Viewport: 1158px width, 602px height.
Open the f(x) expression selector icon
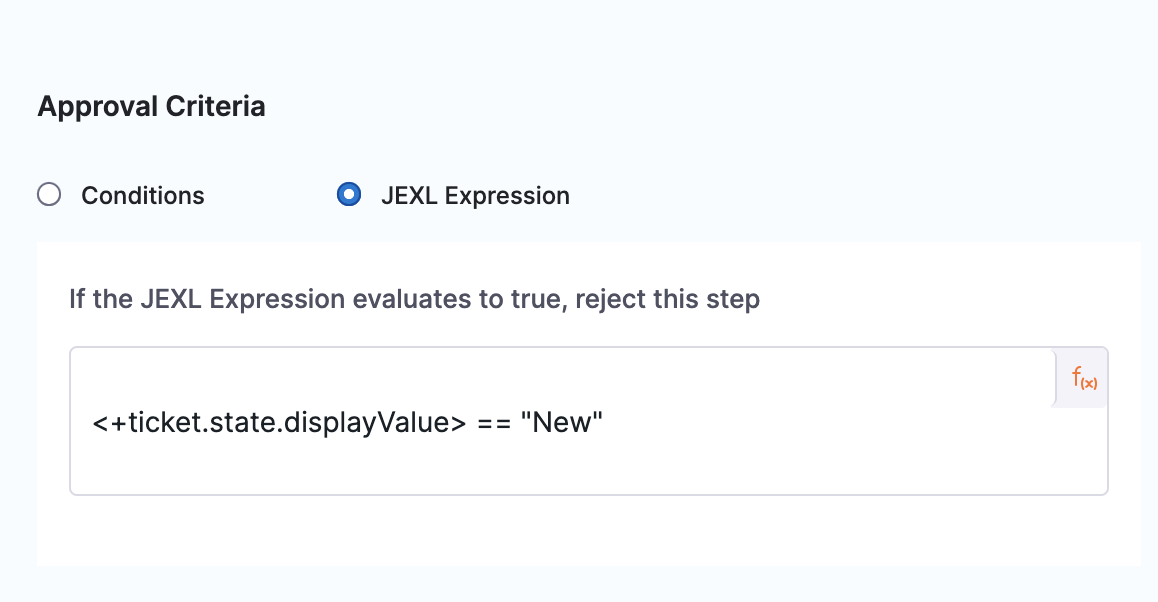point(1084,378)
